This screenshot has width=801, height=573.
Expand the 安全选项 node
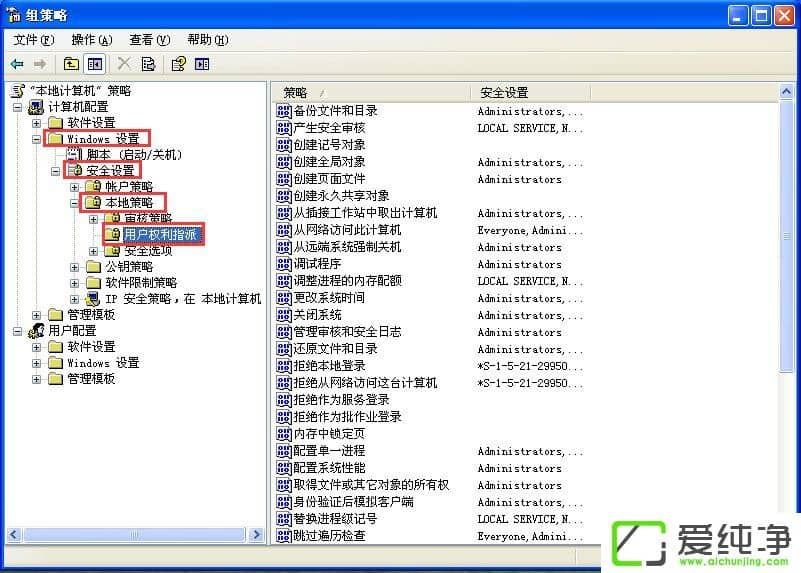93,251
